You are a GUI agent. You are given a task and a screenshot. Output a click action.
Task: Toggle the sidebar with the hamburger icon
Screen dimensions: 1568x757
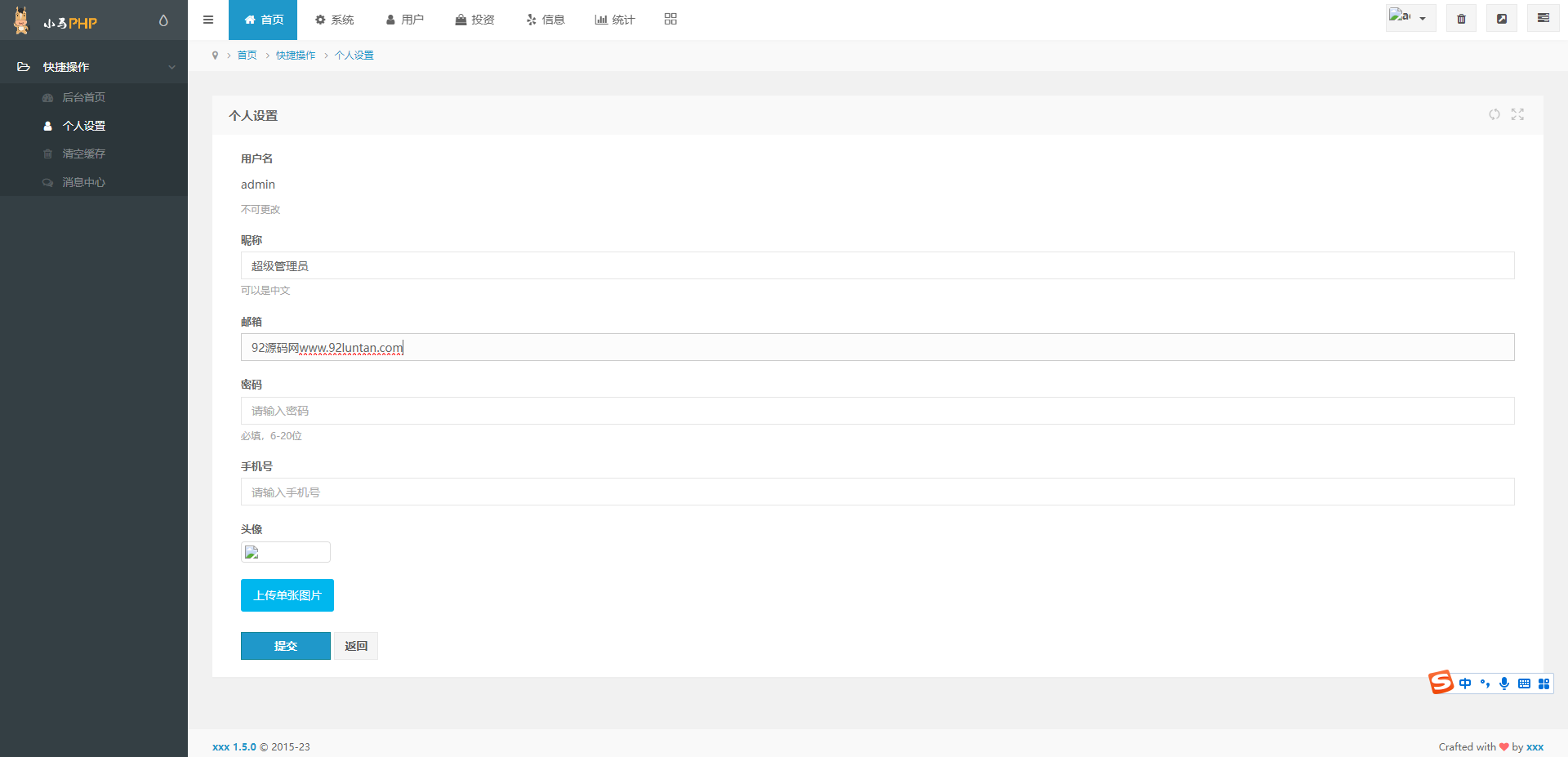[208, 20]
